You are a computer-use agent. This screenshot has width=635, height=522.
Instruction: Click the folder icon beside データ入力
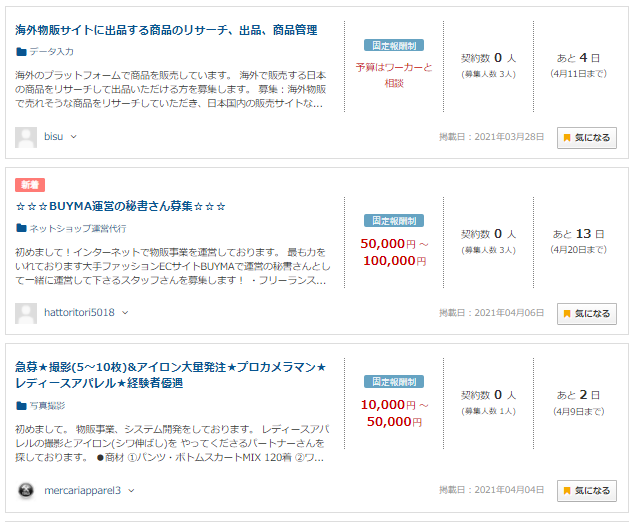21,52
